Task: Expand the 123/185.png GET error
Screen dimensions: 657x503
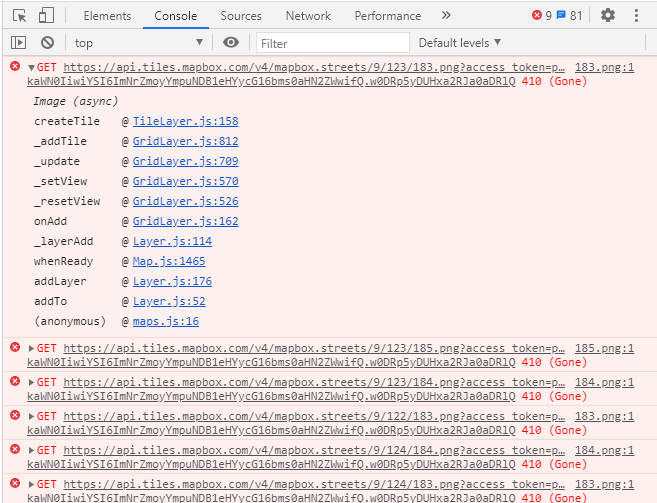Action: coord(31,348)
